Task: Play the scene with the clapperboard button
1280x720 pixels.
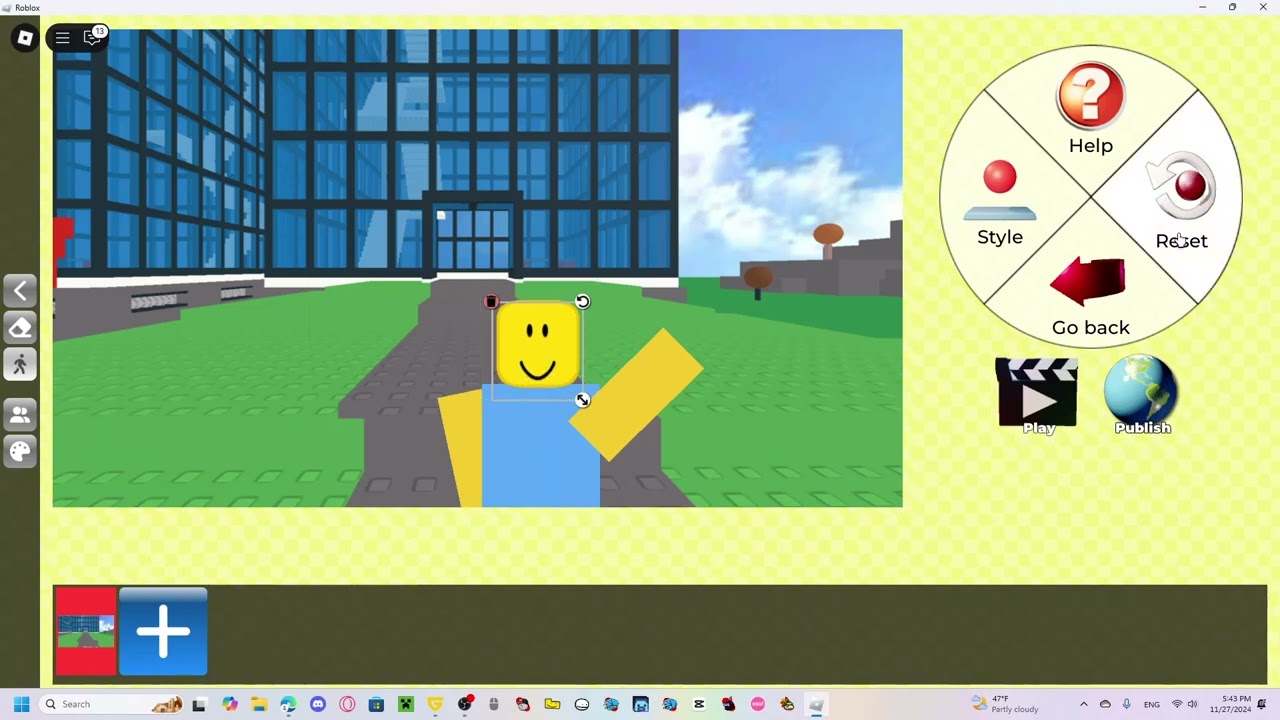Action: click(x=1037, y=396)
